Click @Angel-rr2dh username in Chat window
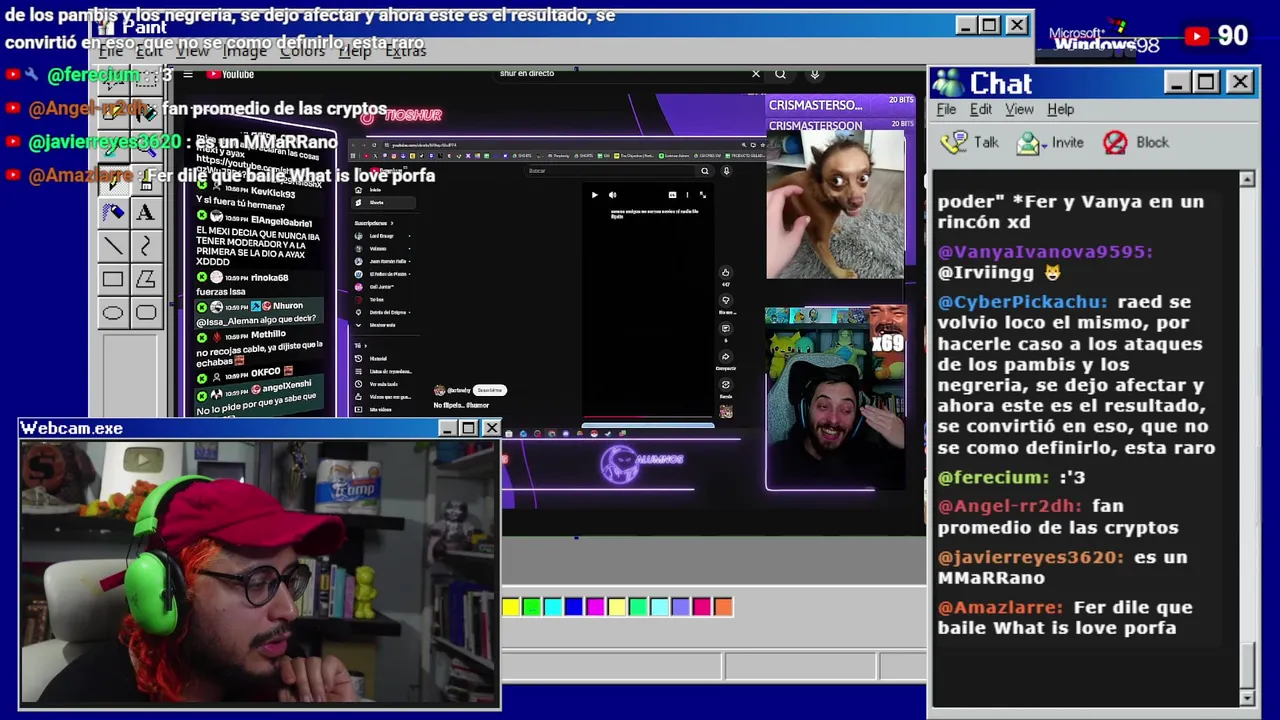Screen dimensions: 1280x720 (x=1010, y=507)
